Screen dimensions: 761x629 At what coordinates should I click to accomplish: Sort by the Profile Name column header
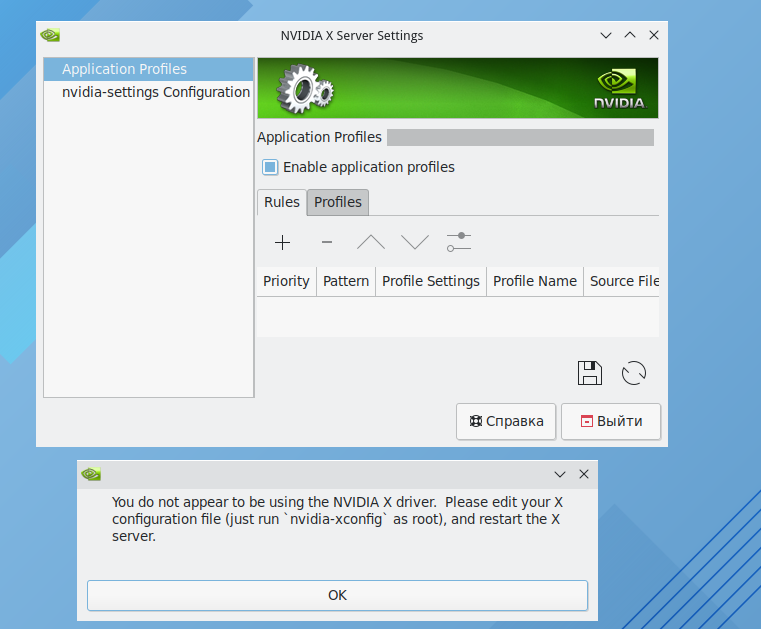[x=535, y=281]
